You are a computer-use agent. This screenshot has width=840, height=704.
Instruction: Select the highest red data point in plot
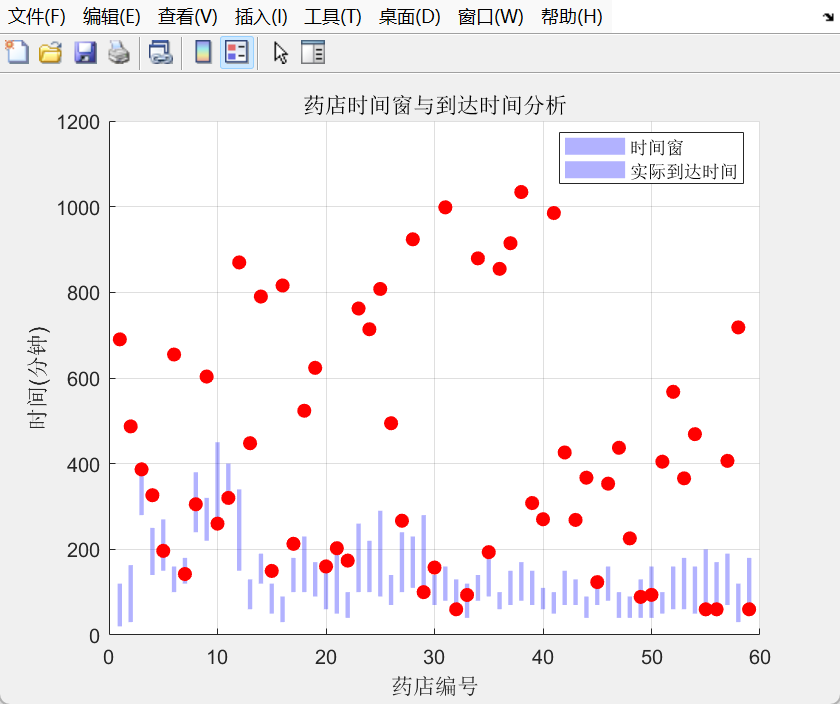click(521, 192)
